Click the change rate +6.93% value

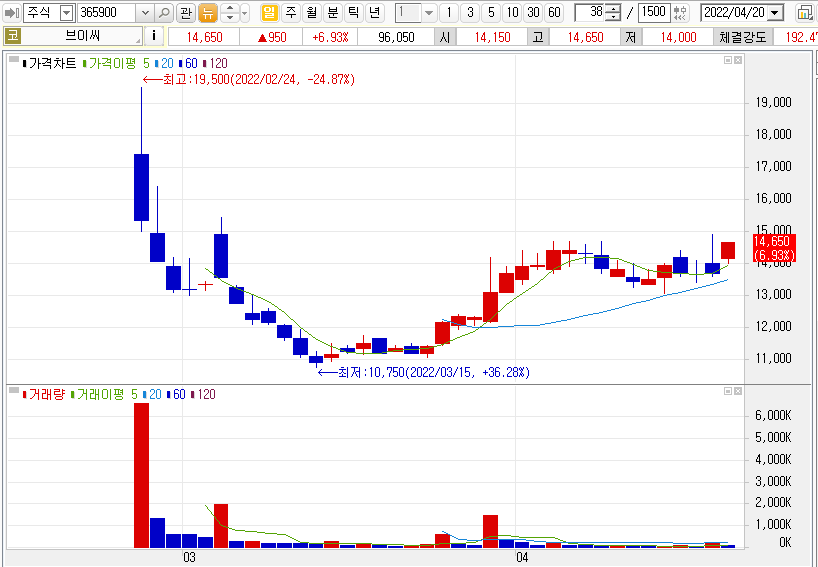[330, 37]
